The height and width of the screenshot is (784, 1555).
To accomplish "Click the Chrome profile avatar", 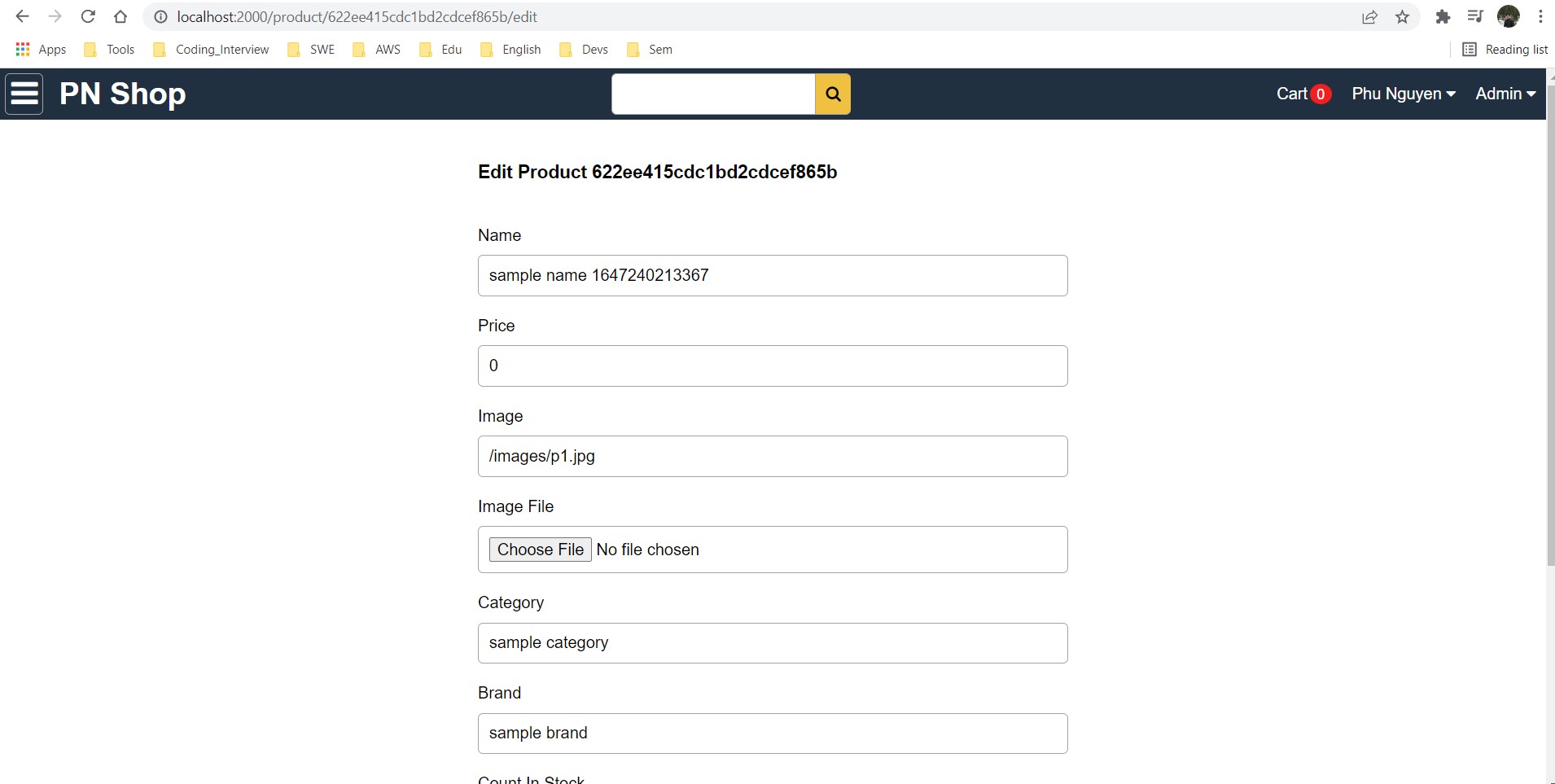I will pos(1508,16).
